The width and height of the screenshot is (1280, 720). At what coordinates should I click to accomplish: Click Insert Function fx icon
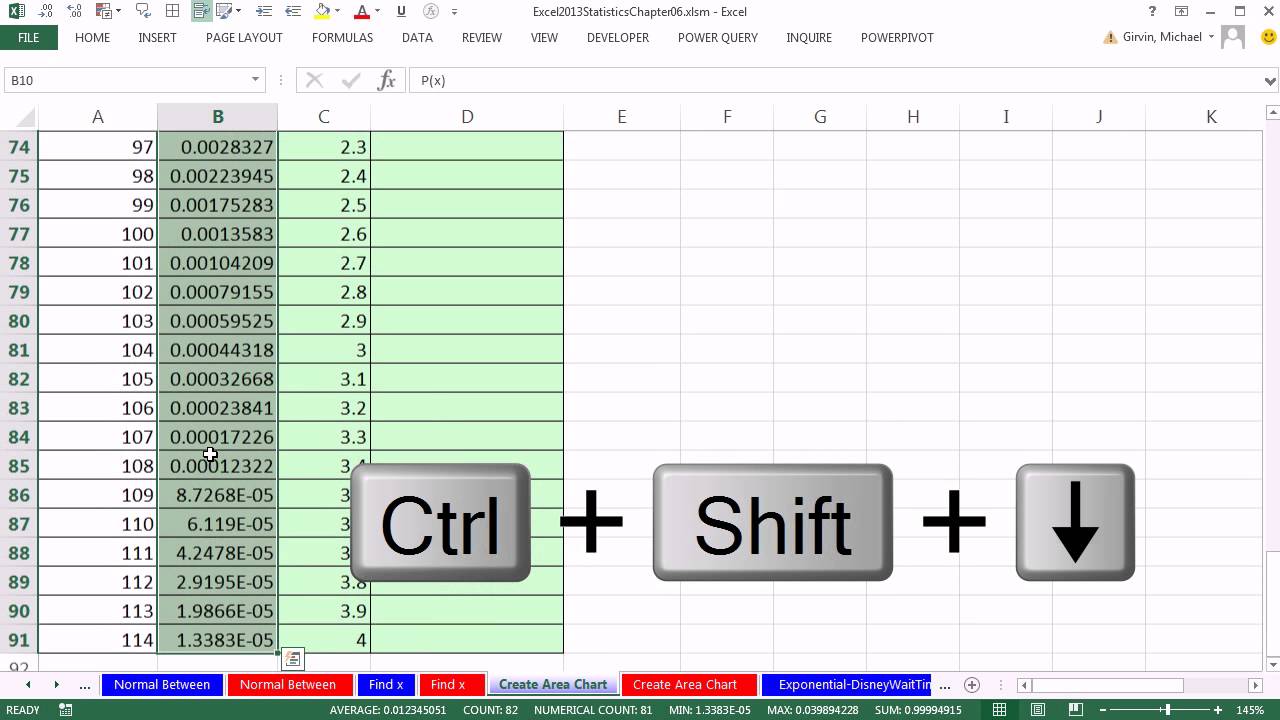tap(386, 80)
